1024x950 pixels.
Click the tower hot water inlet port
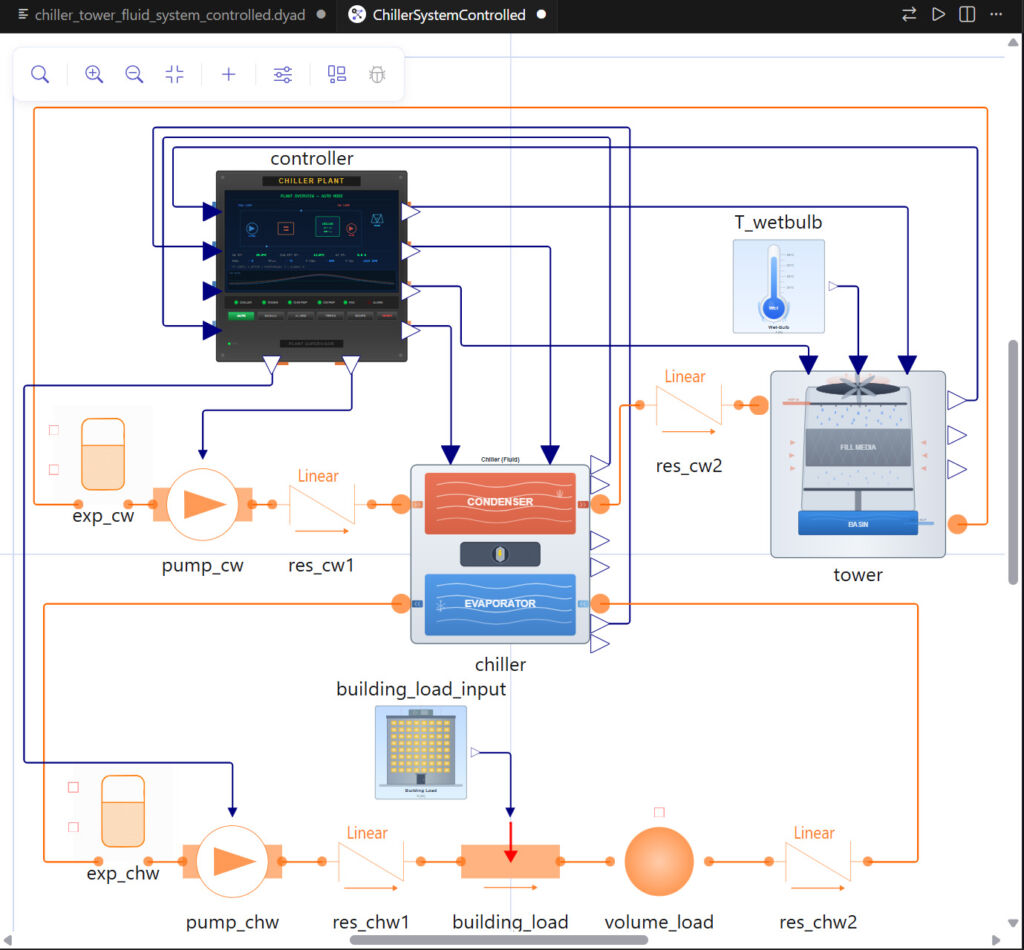click(758, 405)
